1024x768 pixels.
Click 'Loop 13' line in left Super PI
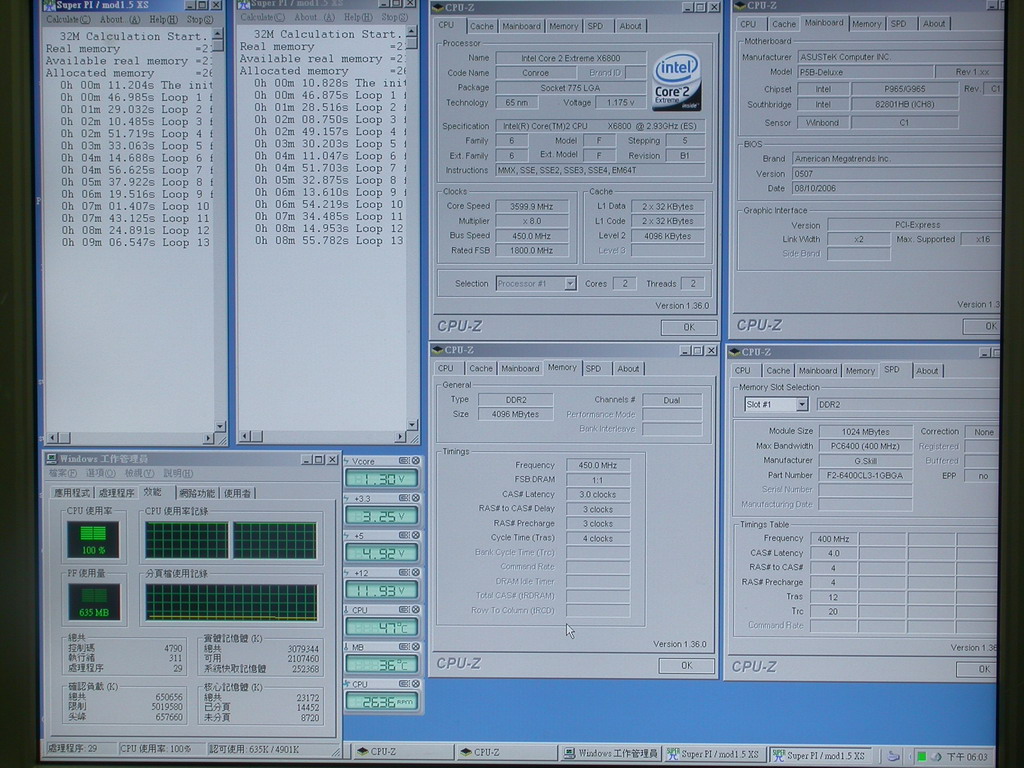(136, 242)
